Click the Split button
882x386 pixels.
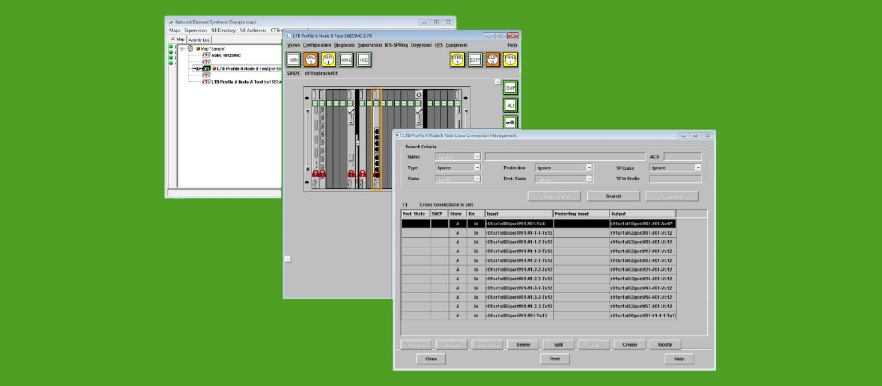click(558, 344)
